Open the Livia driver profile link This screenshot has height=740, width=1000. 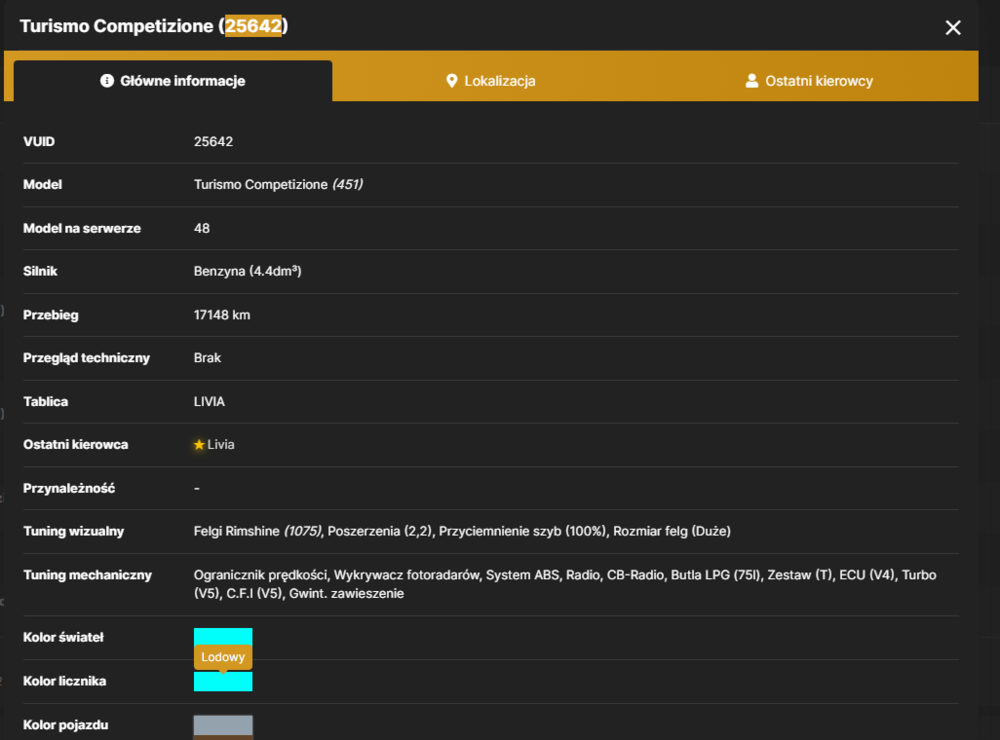pos(221,445)
